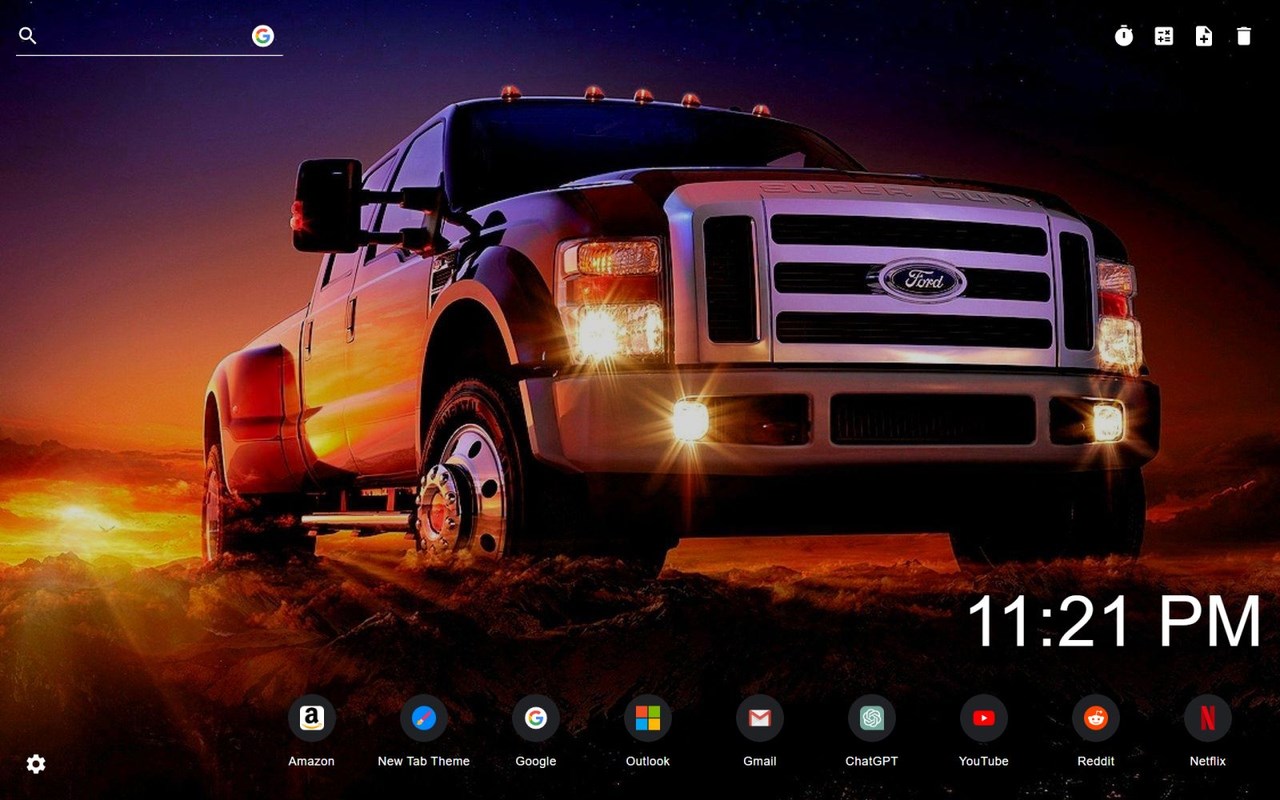The height and width of the screenshot is (800, 1280).
Task: Open the settings gear icon
Action: coord(36,764)
